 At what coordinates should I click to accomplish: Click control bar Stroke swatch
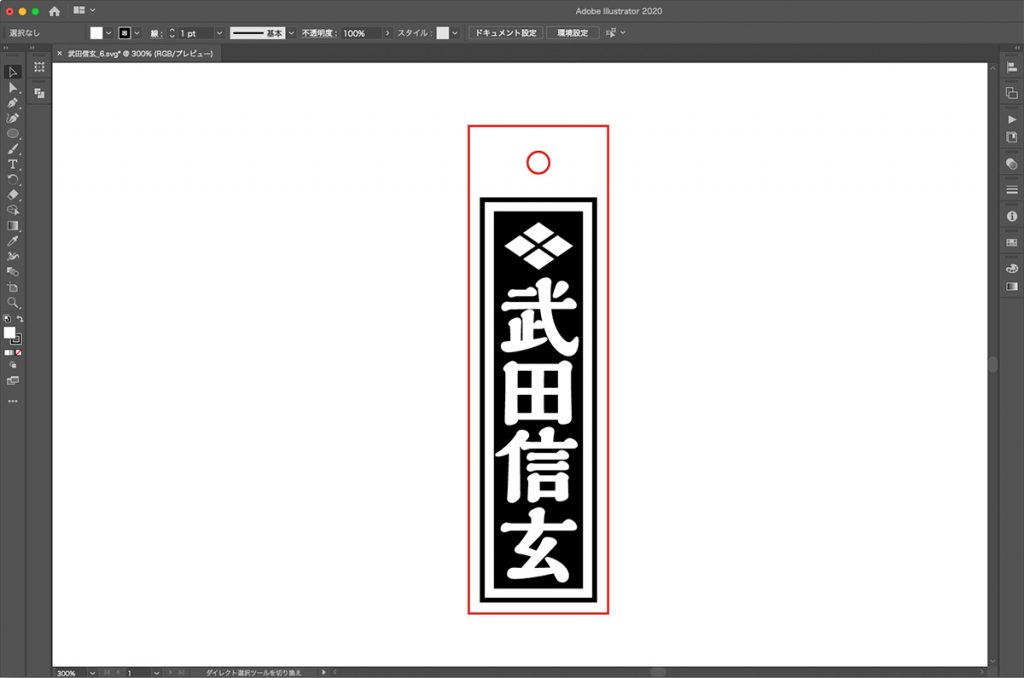pyautogui.click(x=124, y=33)
